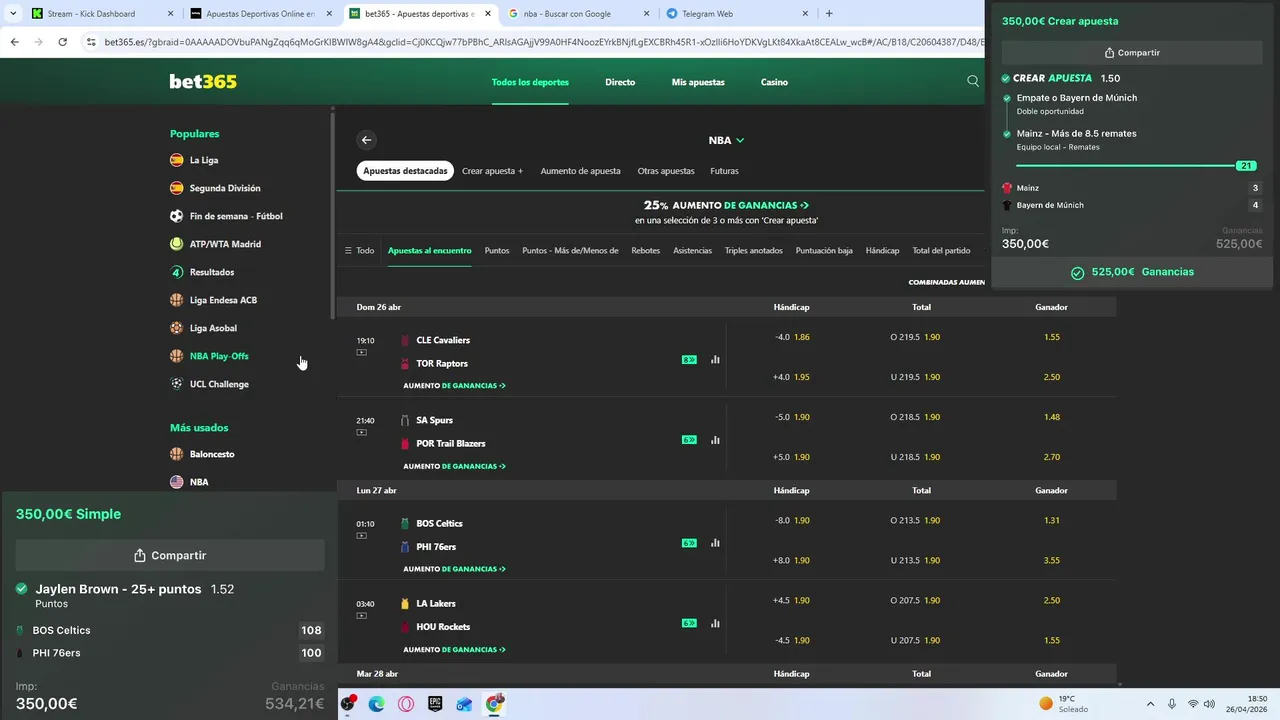Open Epic Games launcher from the taskbar
This screenshot has width=1280, height=720.
(435, 704)
